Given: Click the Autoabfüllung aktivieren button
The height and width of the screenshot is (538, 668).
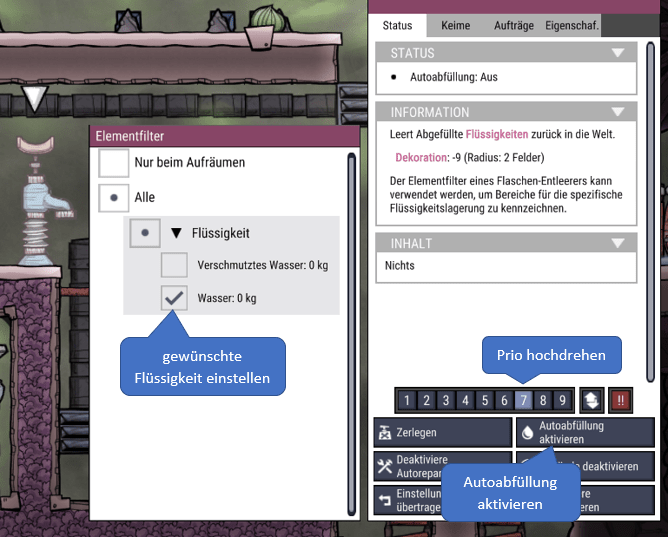Looking at the screenshot, I should pyautogui.click(x=585, y=432).
